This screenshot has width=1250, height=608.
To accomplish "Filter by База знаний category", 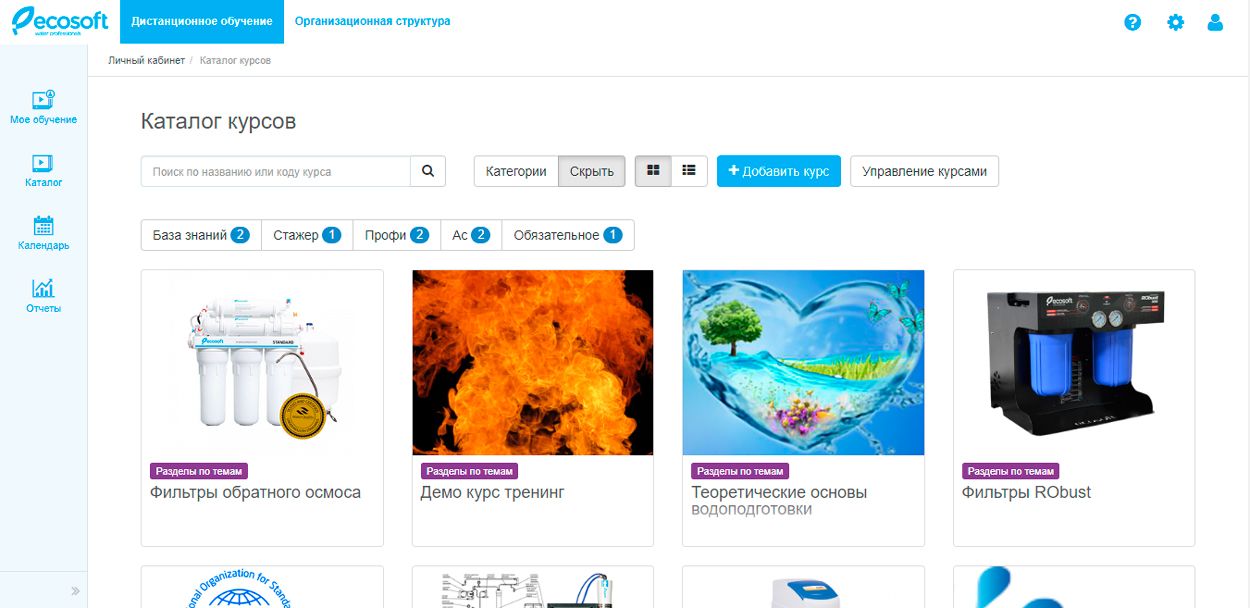I will [201, 235].
